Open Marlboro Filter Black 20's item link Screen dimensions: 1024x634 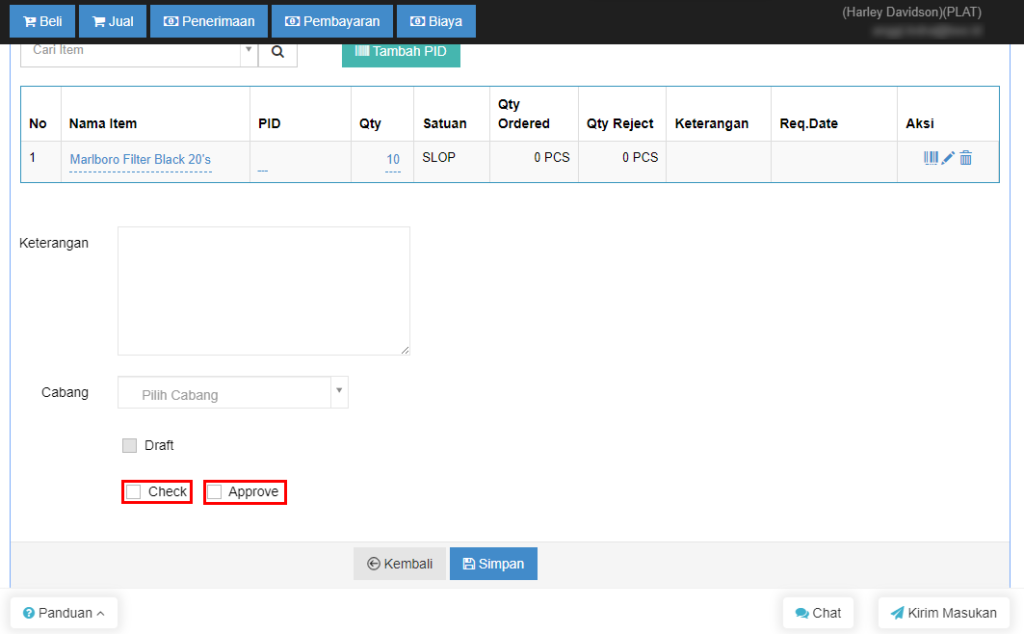click(x=140, y=159)
